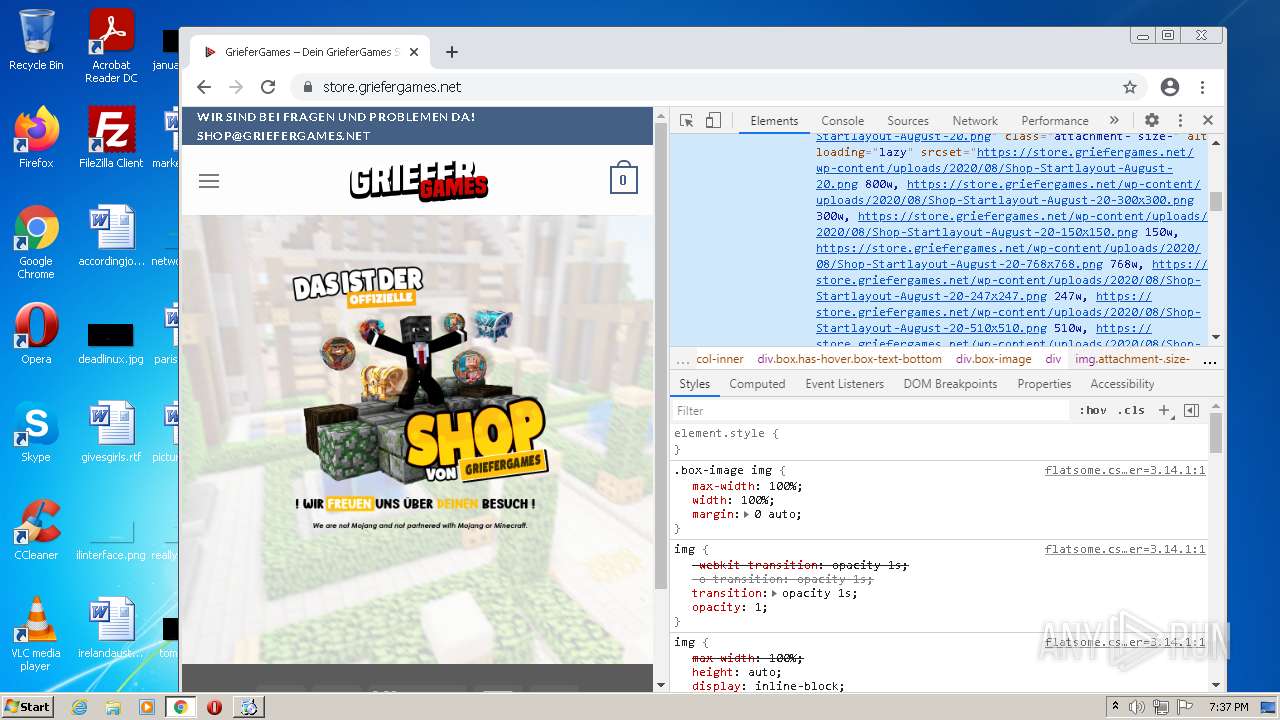Switch to the Console tab
Viewport: 1280px width, 720px height.
point(842,121)
